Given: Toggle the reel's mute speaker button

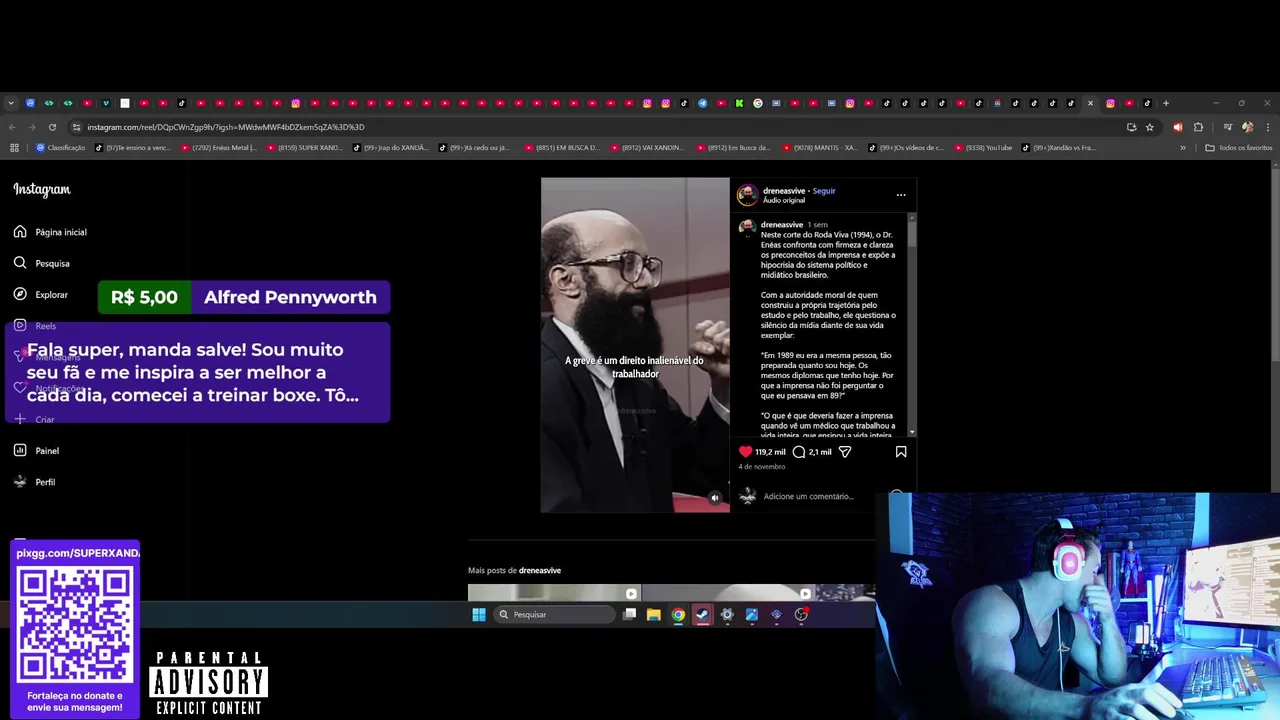Looking at the screenshot, I should (x=714, y=498).
